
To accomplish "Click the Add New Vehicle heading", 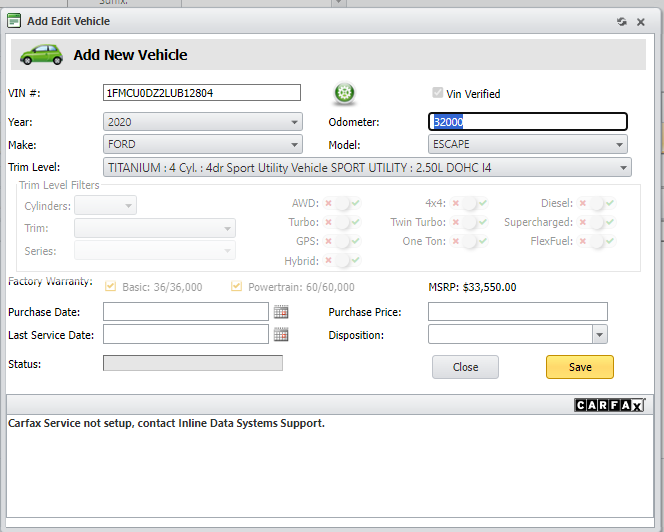I will tap(130, 55).
